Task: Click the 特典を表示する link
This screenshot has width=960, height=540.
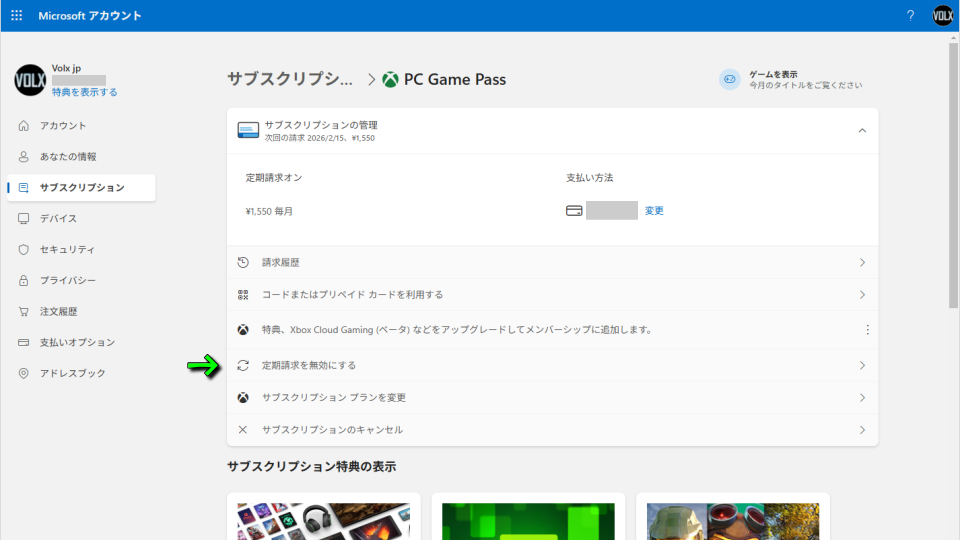Action: [85, 93]
